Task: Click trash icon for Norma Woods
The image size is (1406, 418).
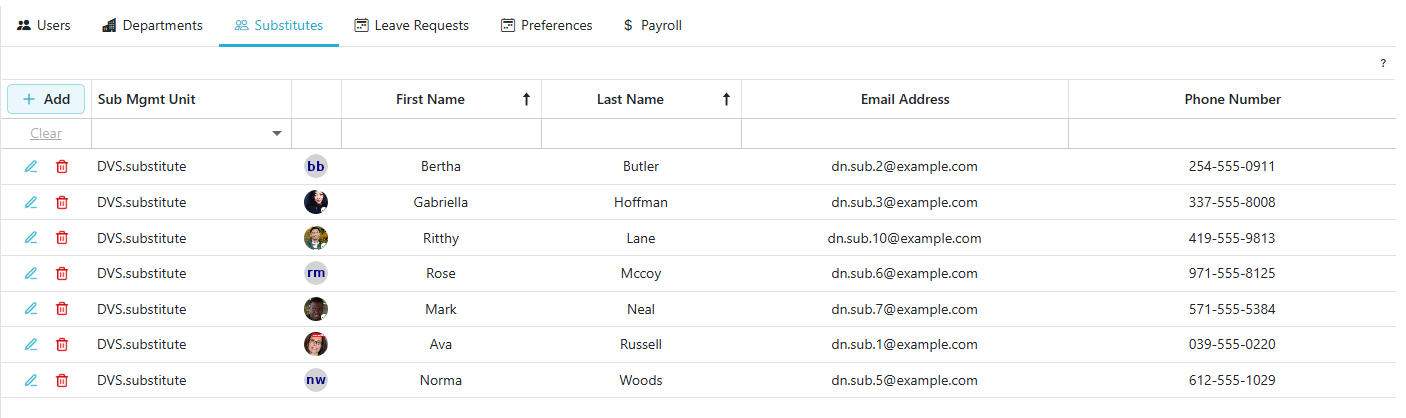Action: coord(62,381)
